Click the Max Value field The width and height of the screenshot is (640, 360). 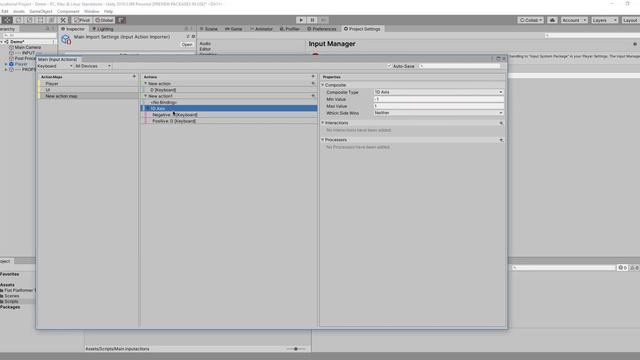pyautogui.click(x=438, y=106)
